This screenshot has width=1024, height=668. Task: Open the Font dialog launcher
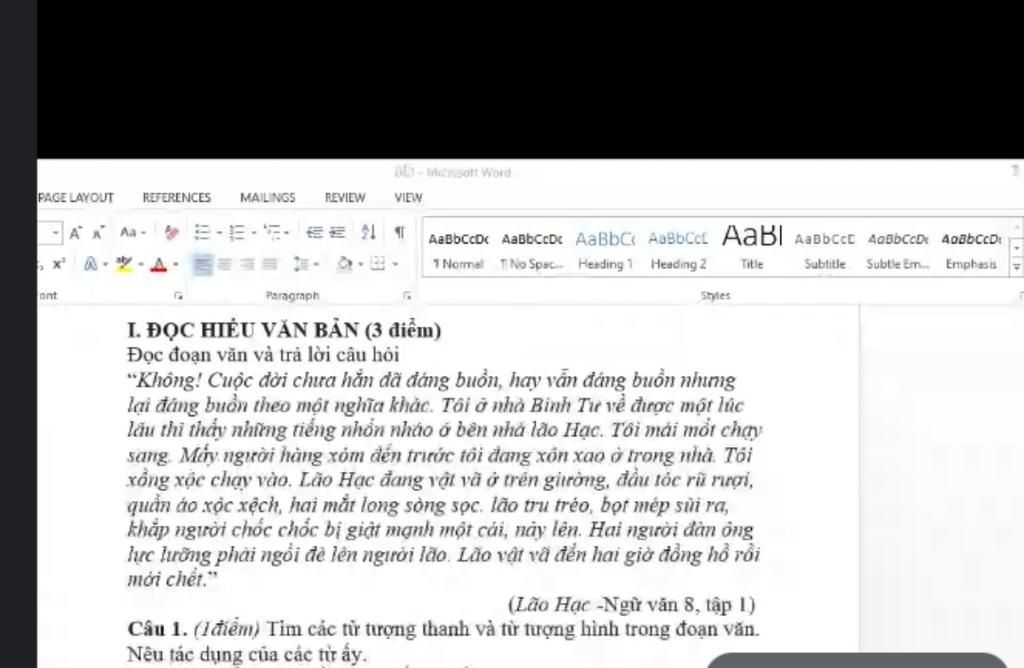coord(178,296)
